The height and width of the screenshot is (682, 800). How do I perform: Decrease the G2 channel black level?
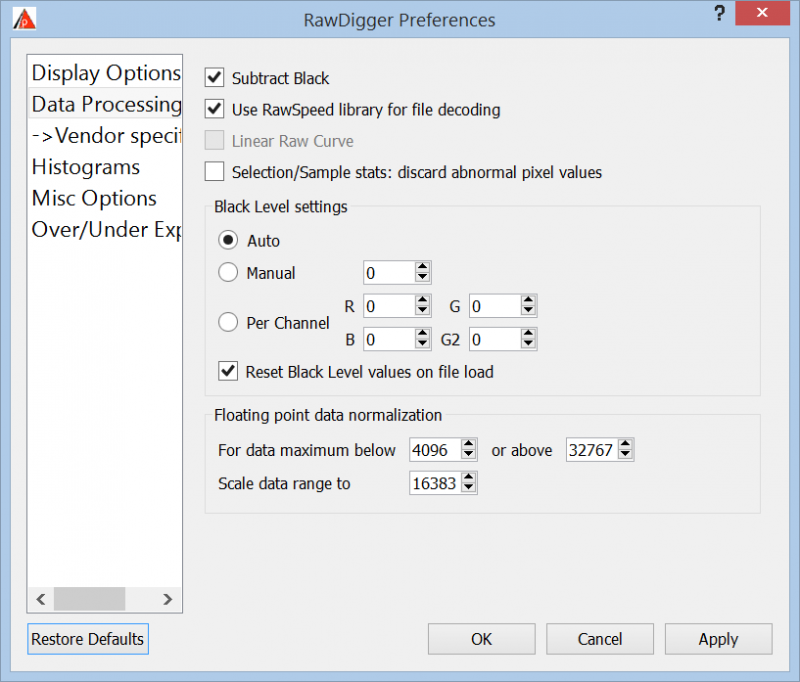pyautogui.click(x=529, y=344)
